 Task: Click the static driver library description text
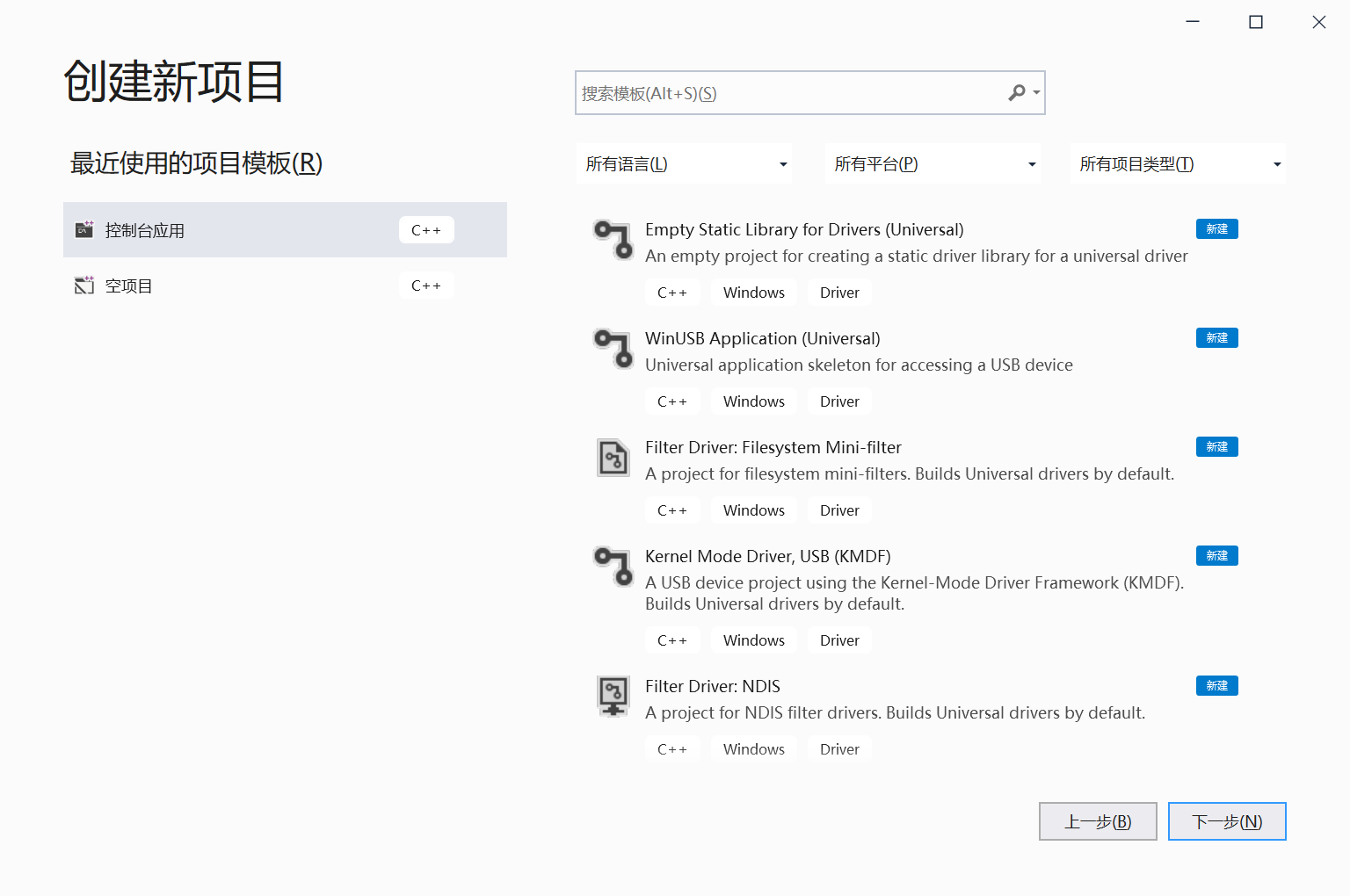click(917, 256)
